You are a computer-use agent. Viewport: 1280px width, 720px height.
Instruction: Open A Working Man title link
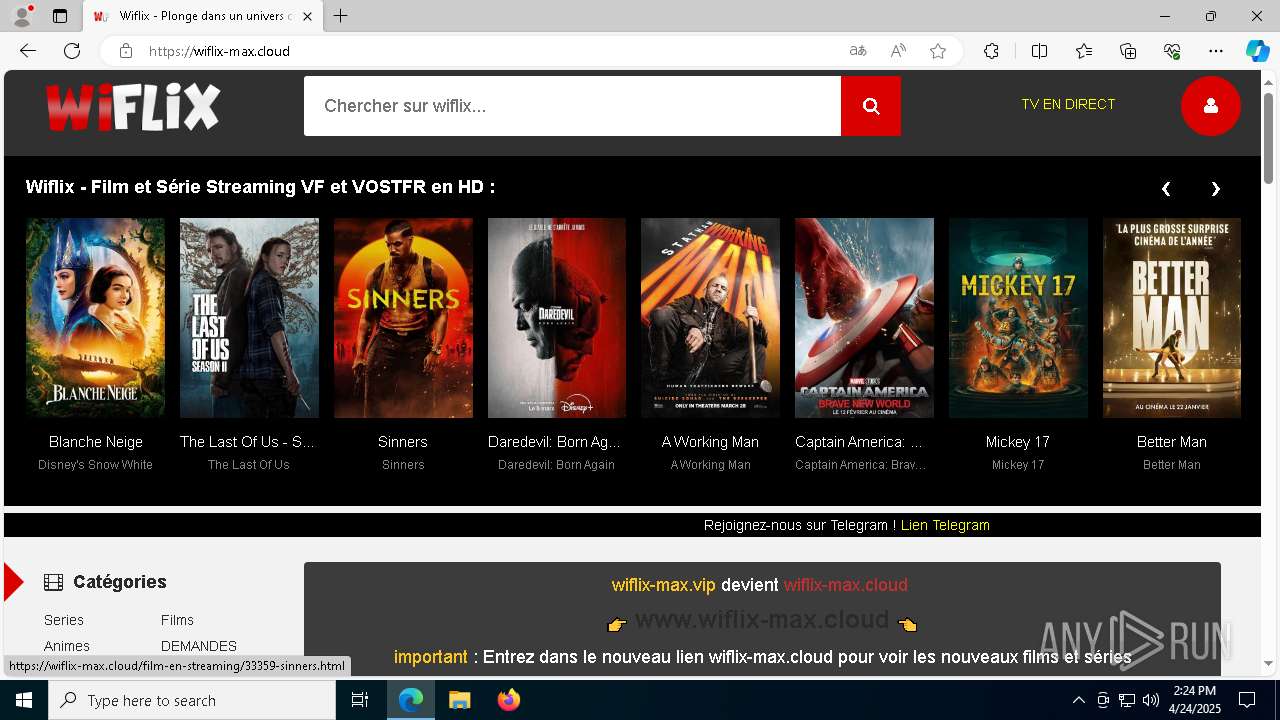click(x=710, y=442)
